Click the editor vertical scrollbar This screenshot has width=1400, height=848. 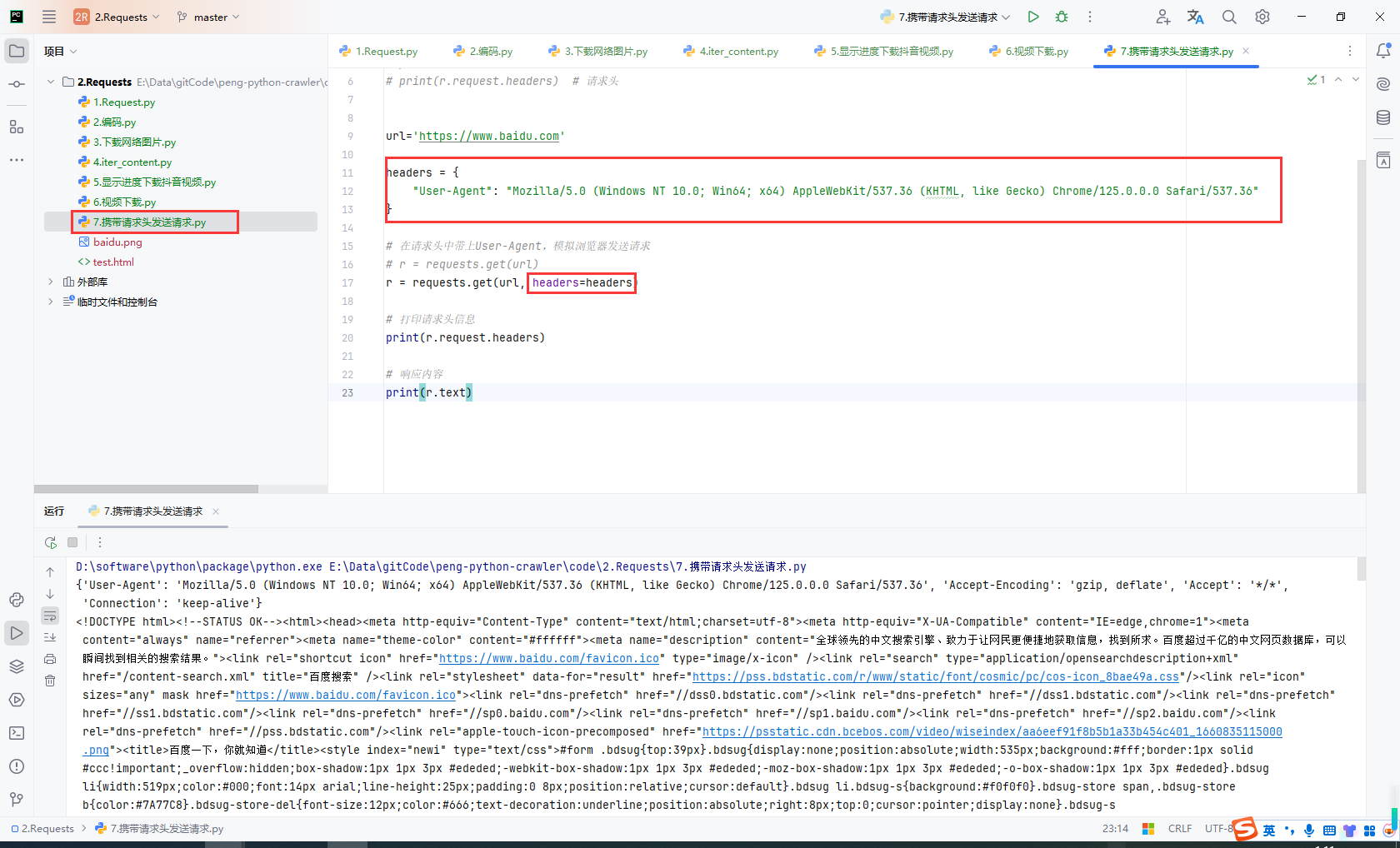[x=1361, y=325]
